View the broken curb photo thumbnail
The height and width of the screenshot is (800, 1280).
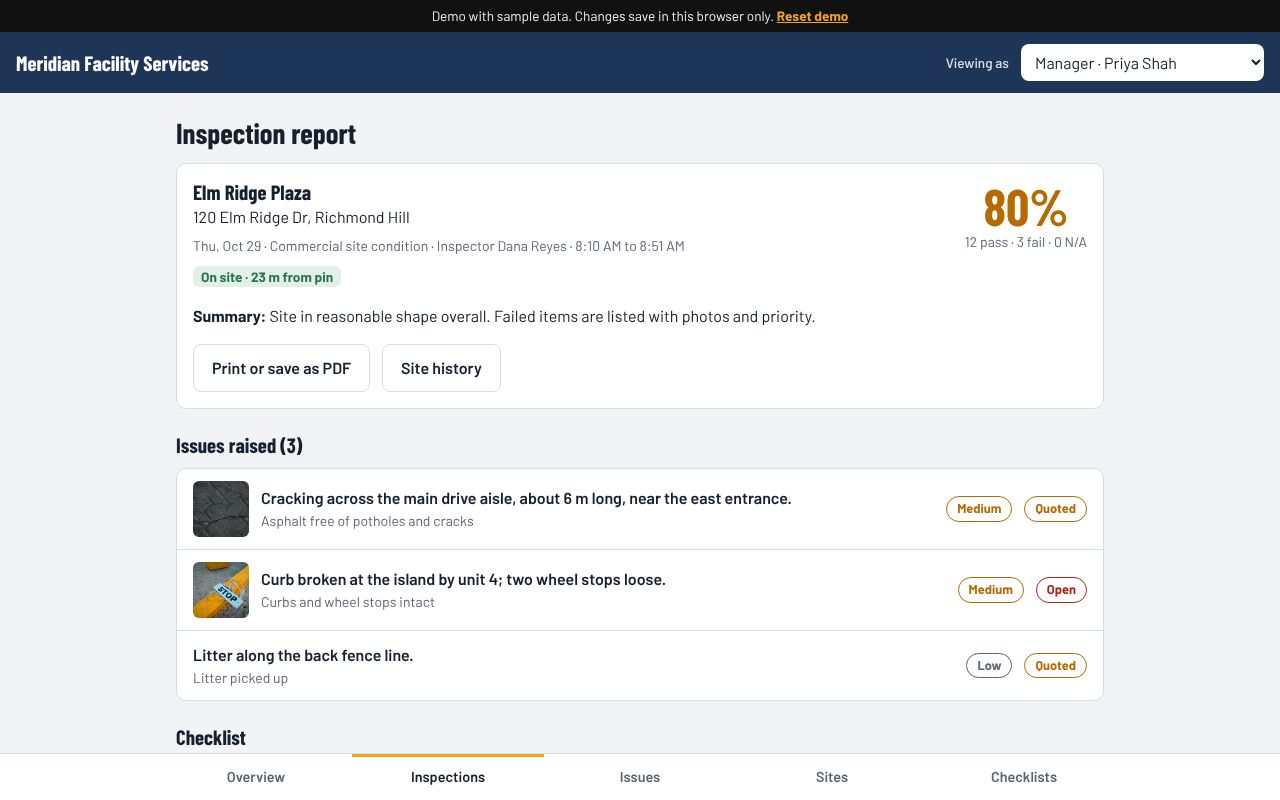click(221, 590)
